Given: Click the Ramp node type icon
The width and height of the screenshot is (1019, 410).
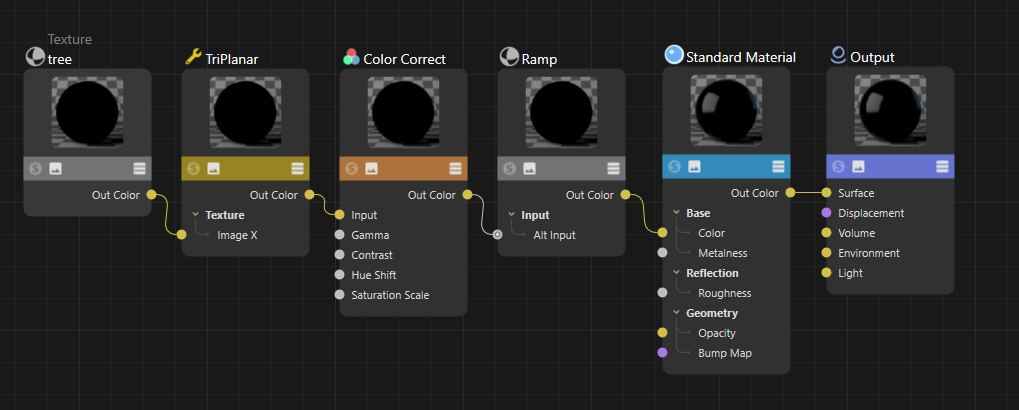Looking at the screenshot, I should coord(510,57).
